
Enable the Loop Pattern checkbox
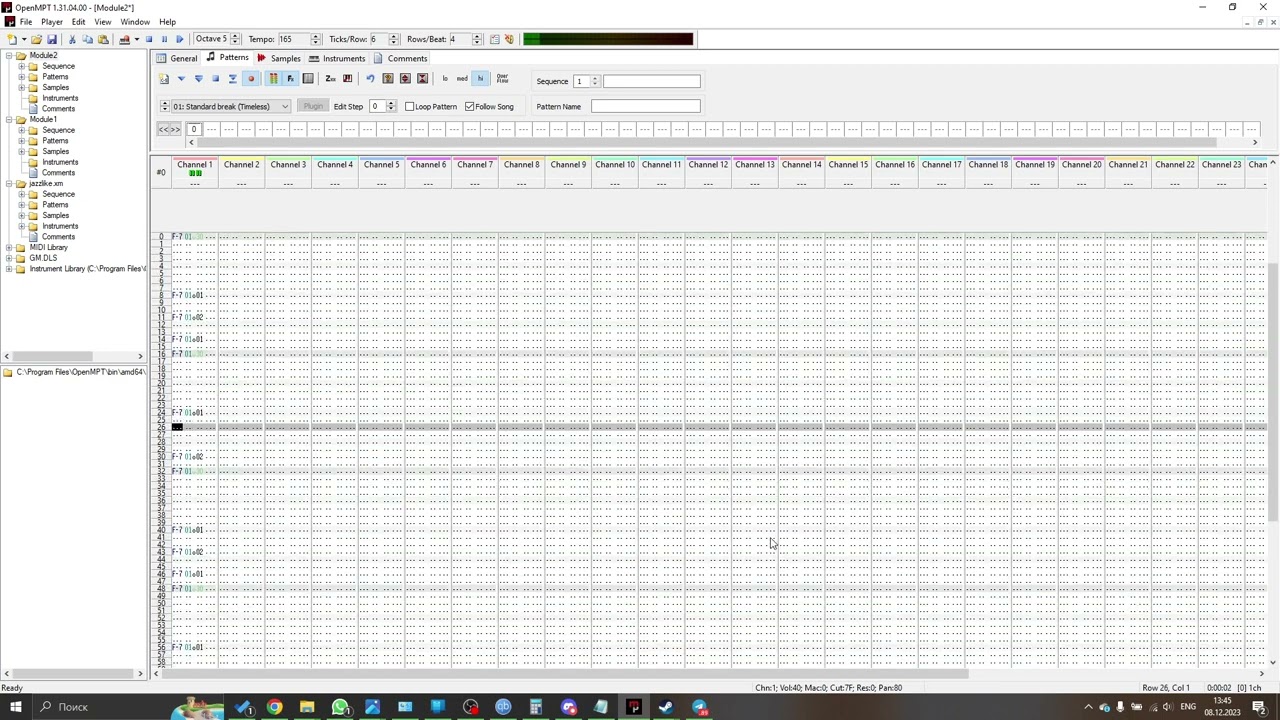(409, 107)
